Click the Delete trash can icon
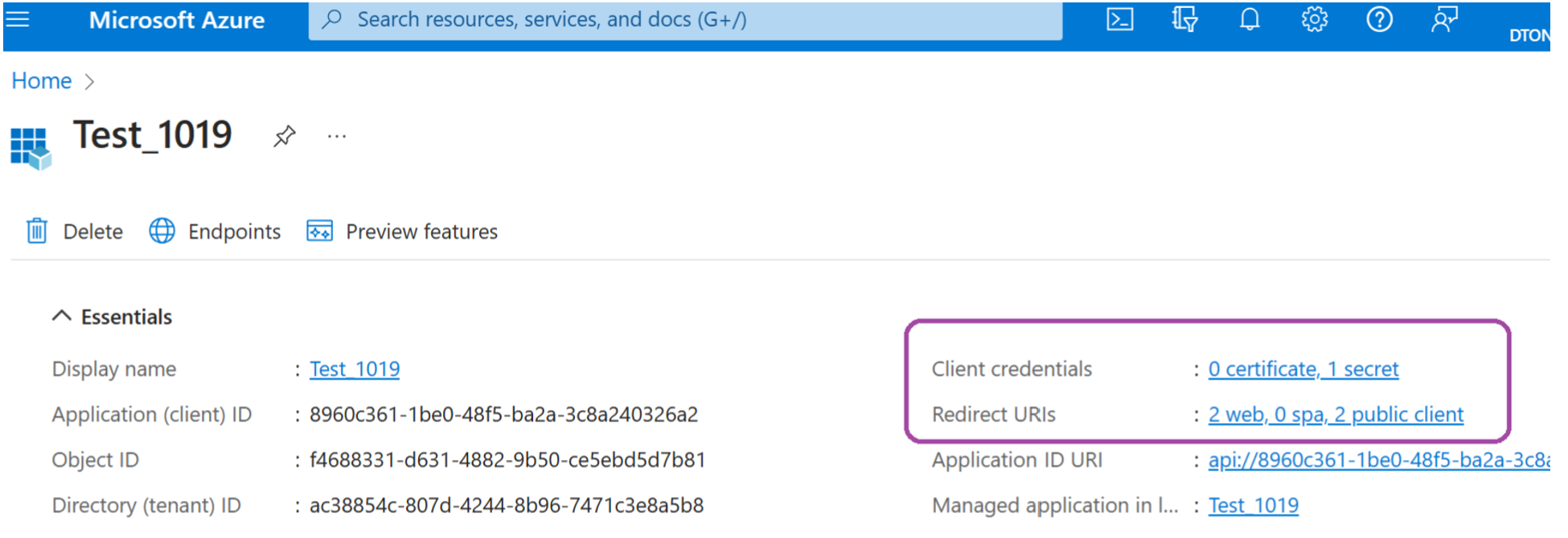 pos(37,232)
